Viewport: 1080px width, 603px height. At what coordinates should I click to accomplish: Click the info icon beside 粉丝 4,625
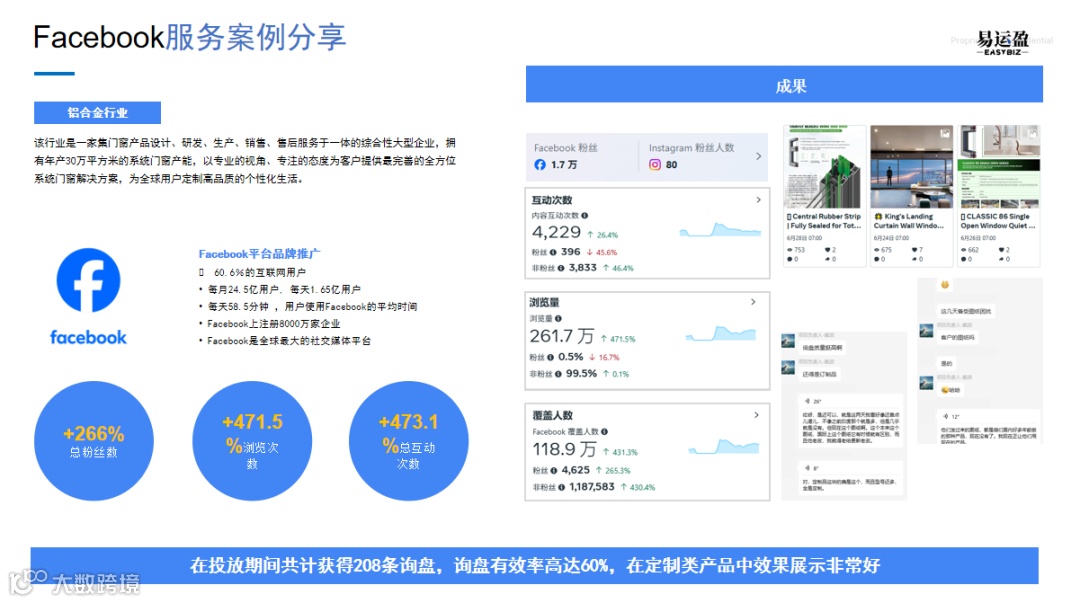tap(554, 471)
